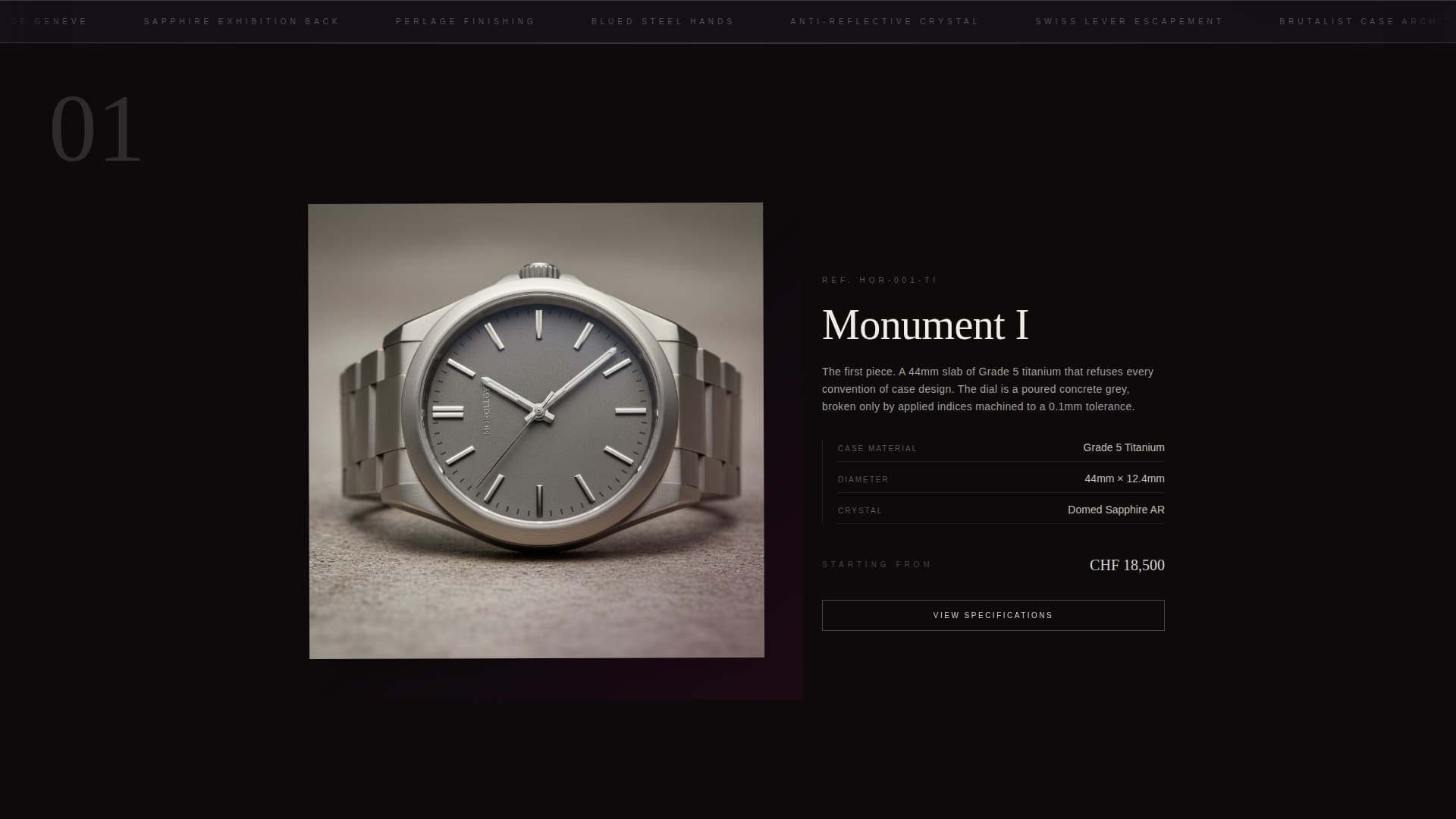Screen dimensions: 1456x819
Task: Select the Monument I heading
Action: coord(925,325)
